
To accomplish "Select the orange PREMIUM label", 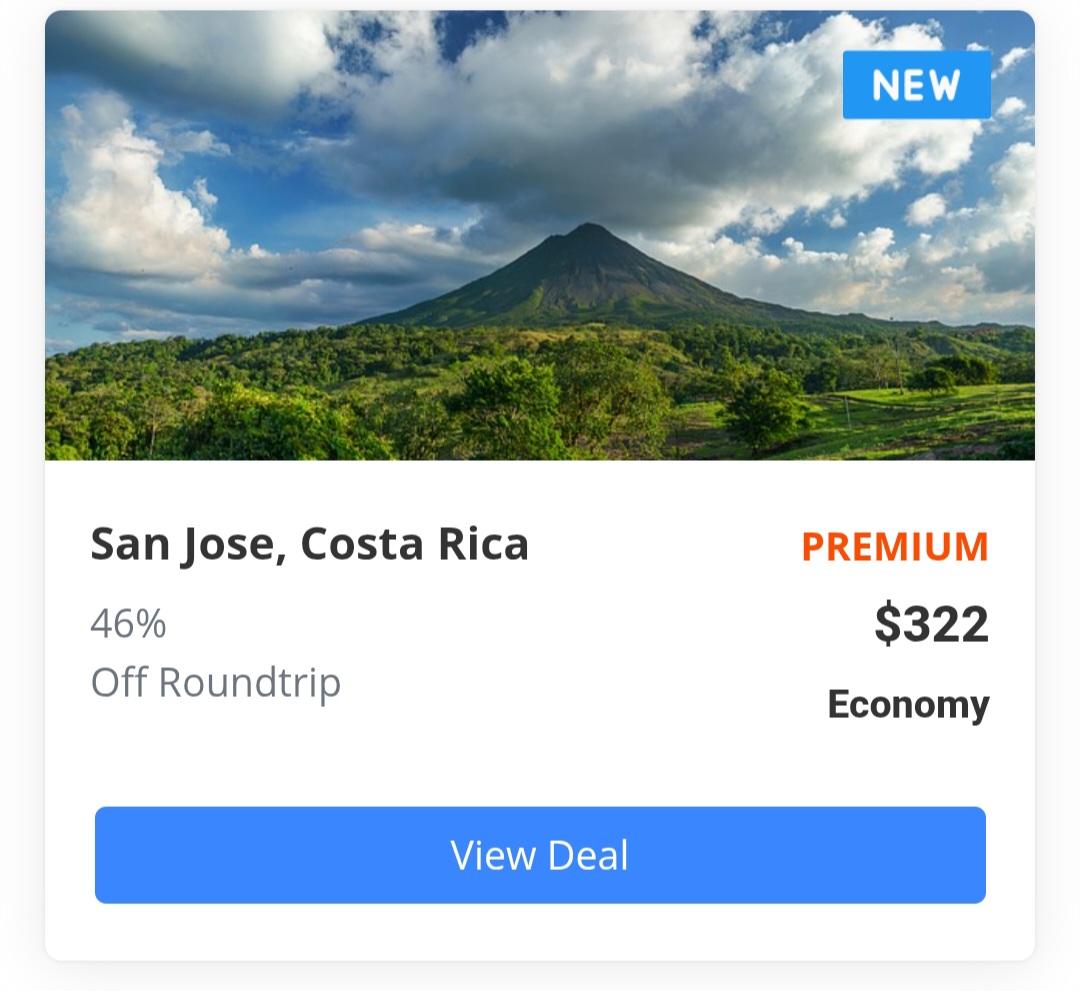I will pyautogui.click(x=895, y=547).
